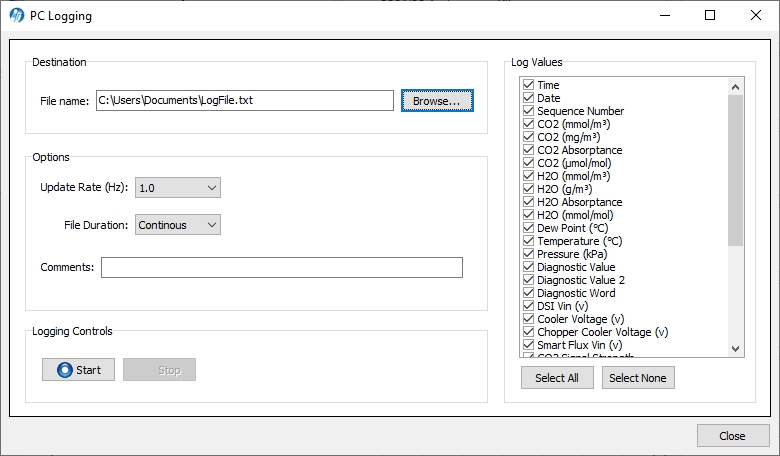Click the Select All button
The height and width of the screenshot is (456, 780).
pos(557,378)
